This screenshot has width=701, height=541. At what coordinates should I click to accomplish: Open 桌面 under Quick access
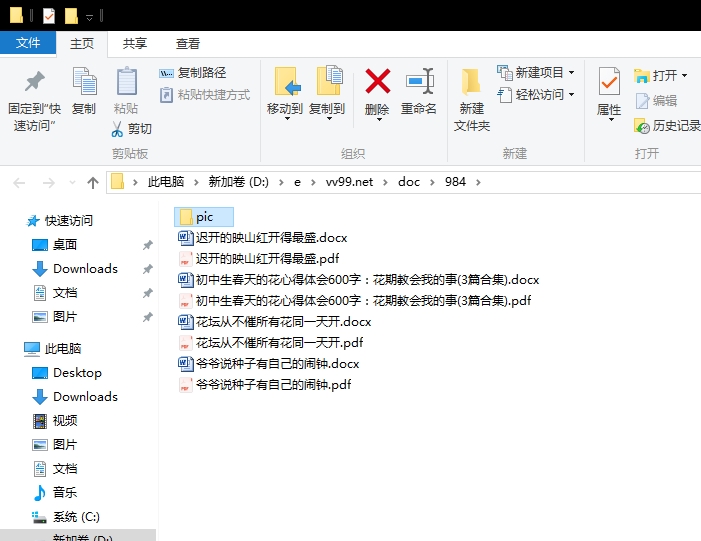pyautogui.click(x=55, y=245)
